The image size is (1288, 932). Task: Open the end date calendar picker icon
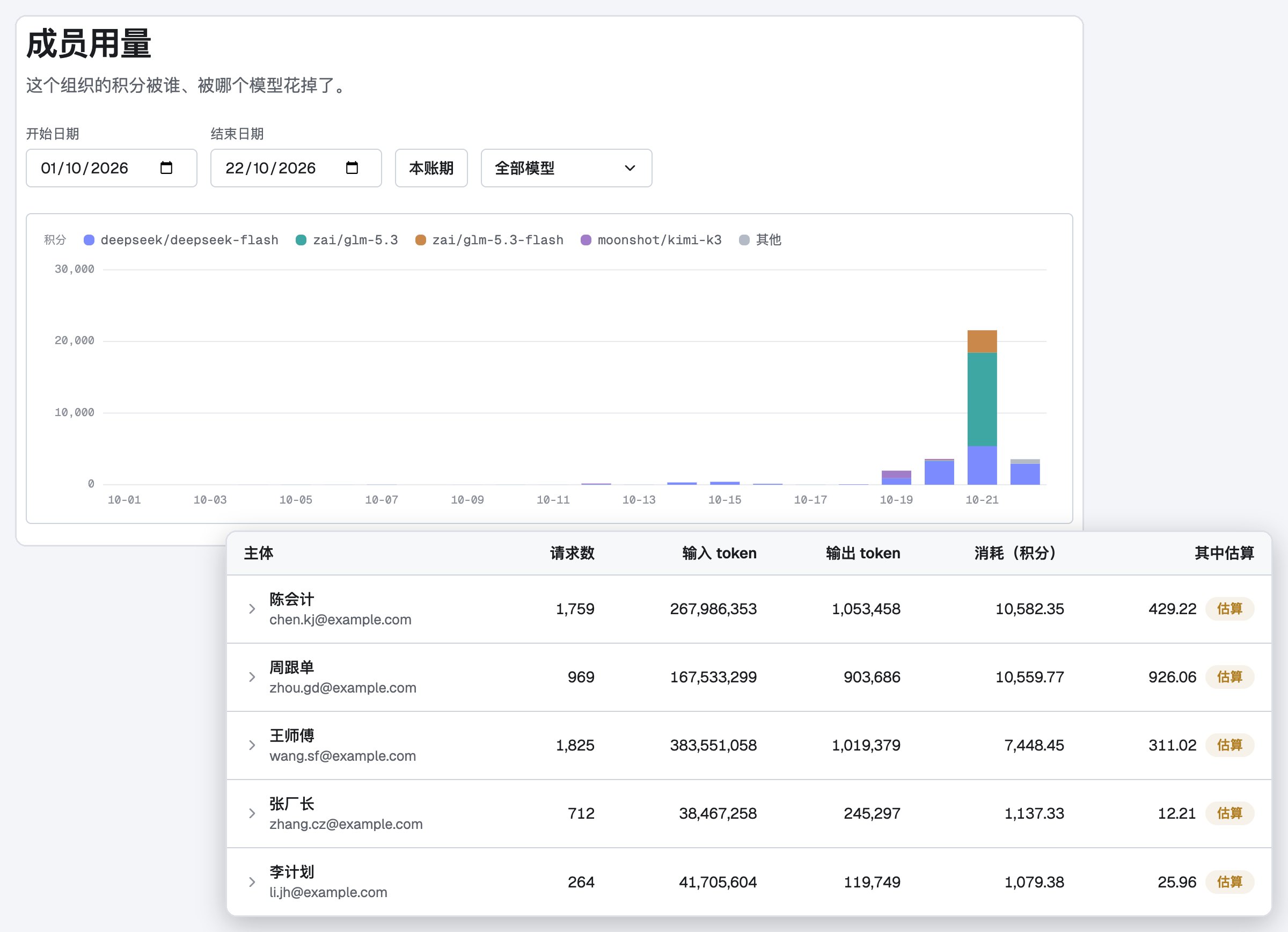click(352, 168)
